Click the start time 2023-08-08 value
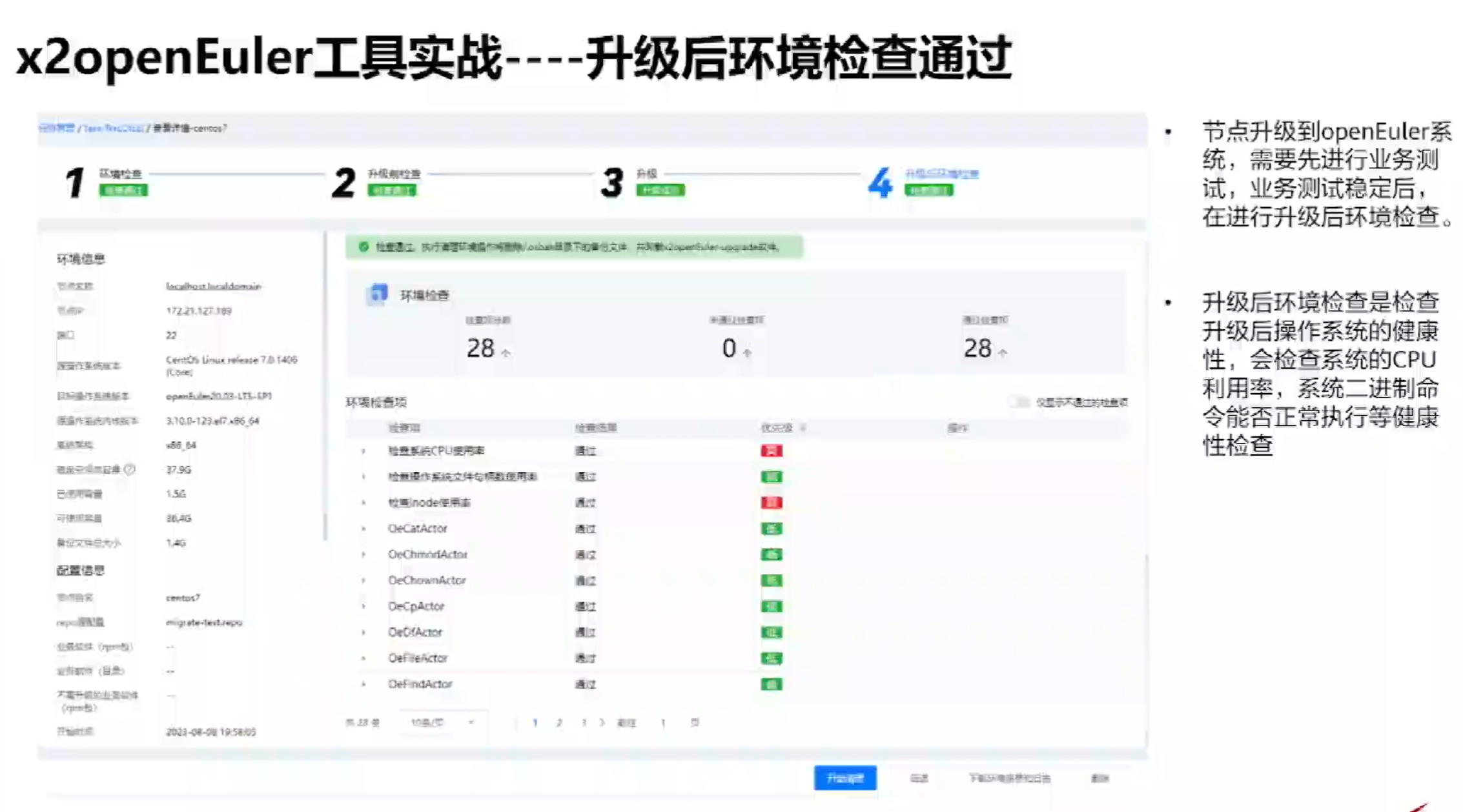 tap(211, 731)
